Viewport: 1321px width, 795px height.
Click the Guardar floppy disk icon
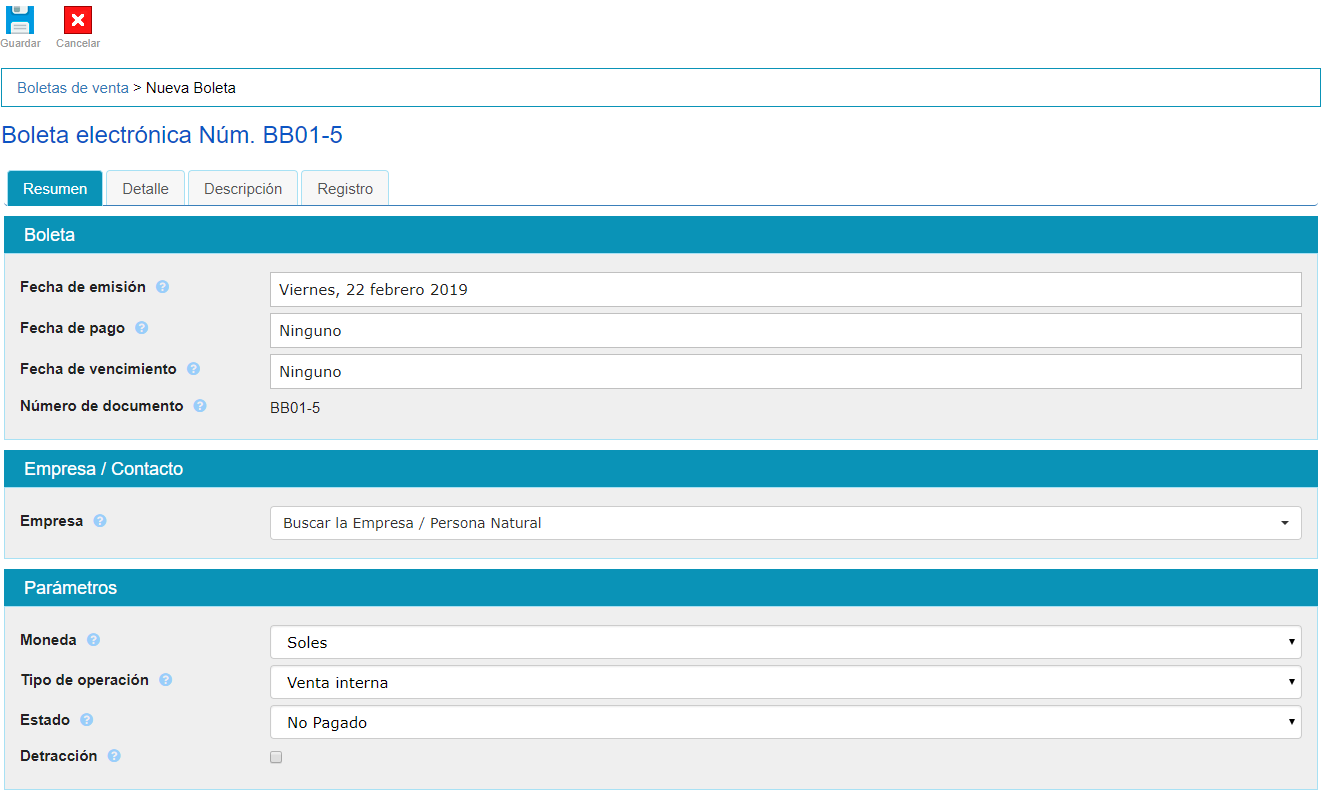[x=20, y=20]
